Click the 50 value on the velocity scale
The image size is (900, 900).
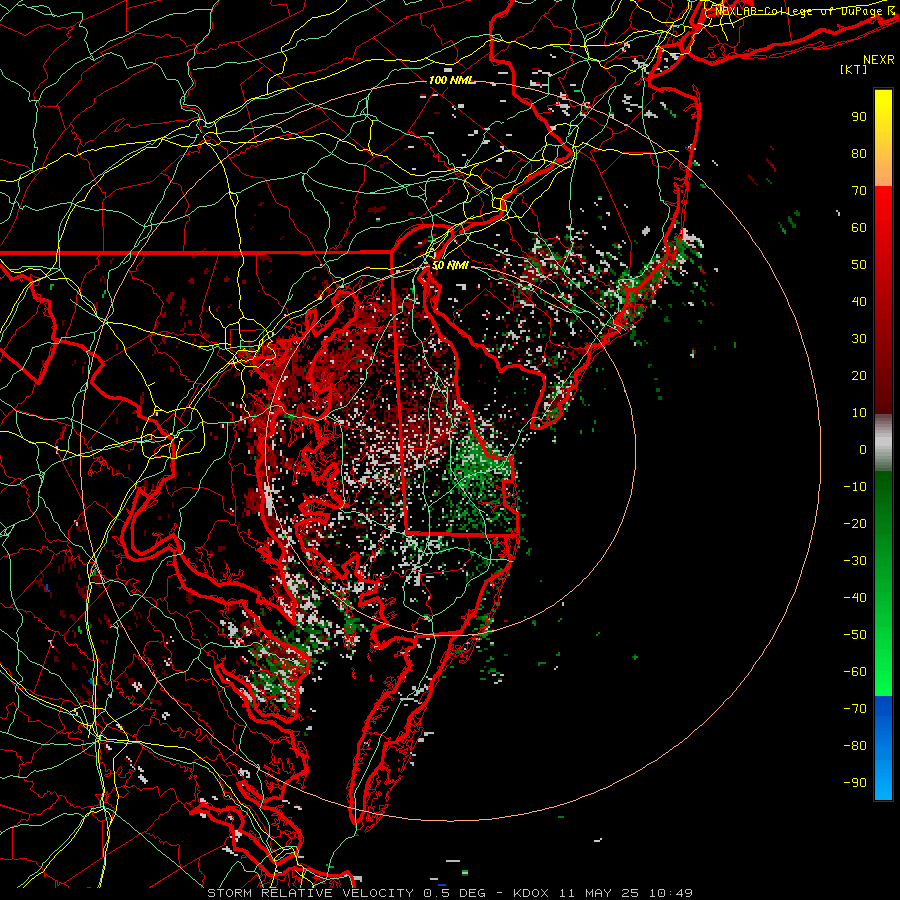click(x=859, y=265)
